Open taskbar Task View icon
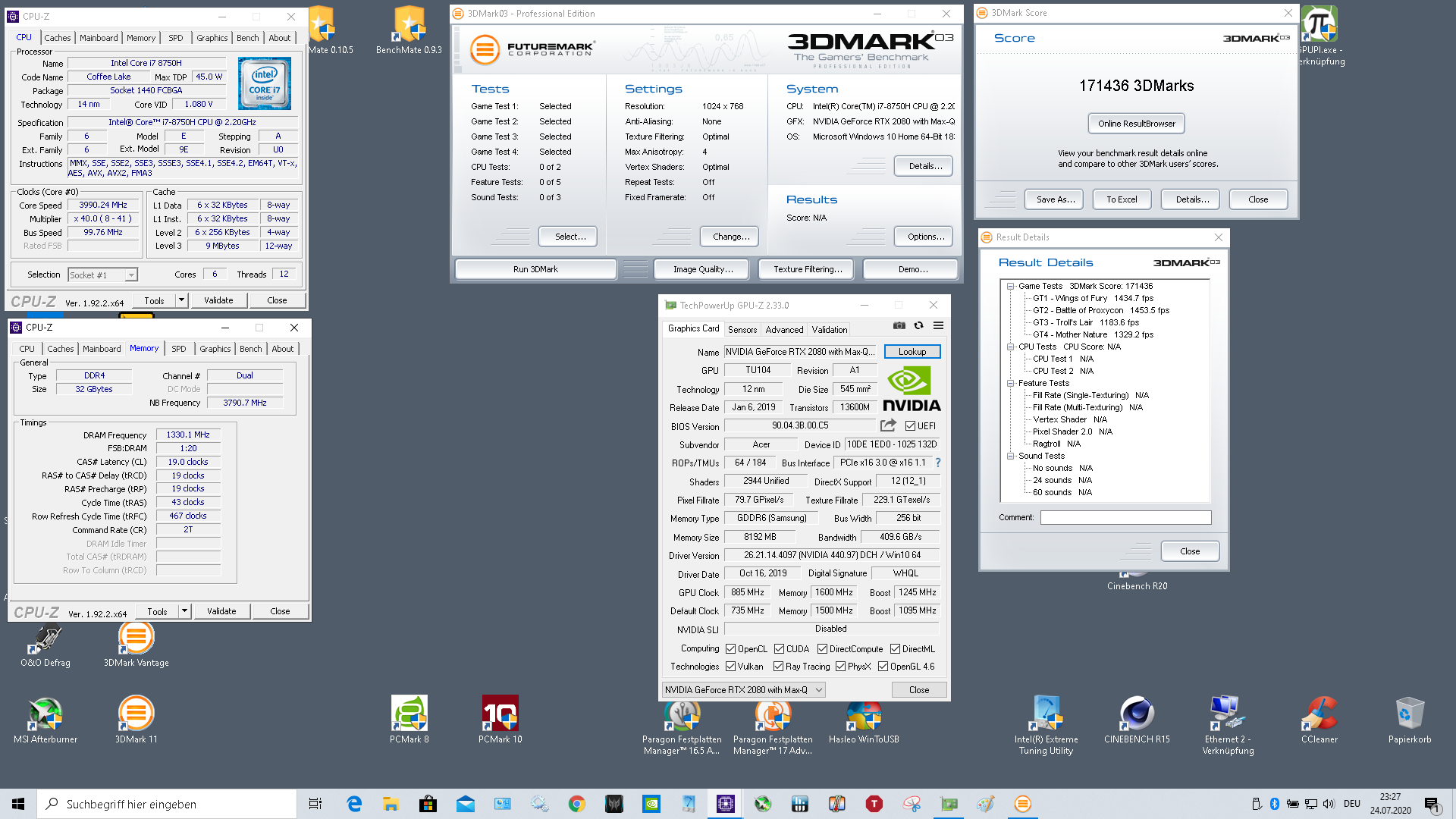Screen dimensions: 1456x819 click(315, 804)
